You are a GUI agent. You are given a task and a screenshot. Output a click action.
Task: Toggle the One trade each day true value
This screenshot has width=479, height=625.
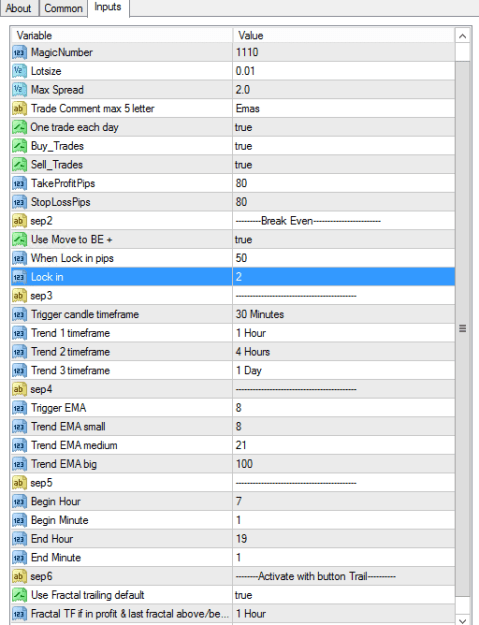tap(344, 127)
